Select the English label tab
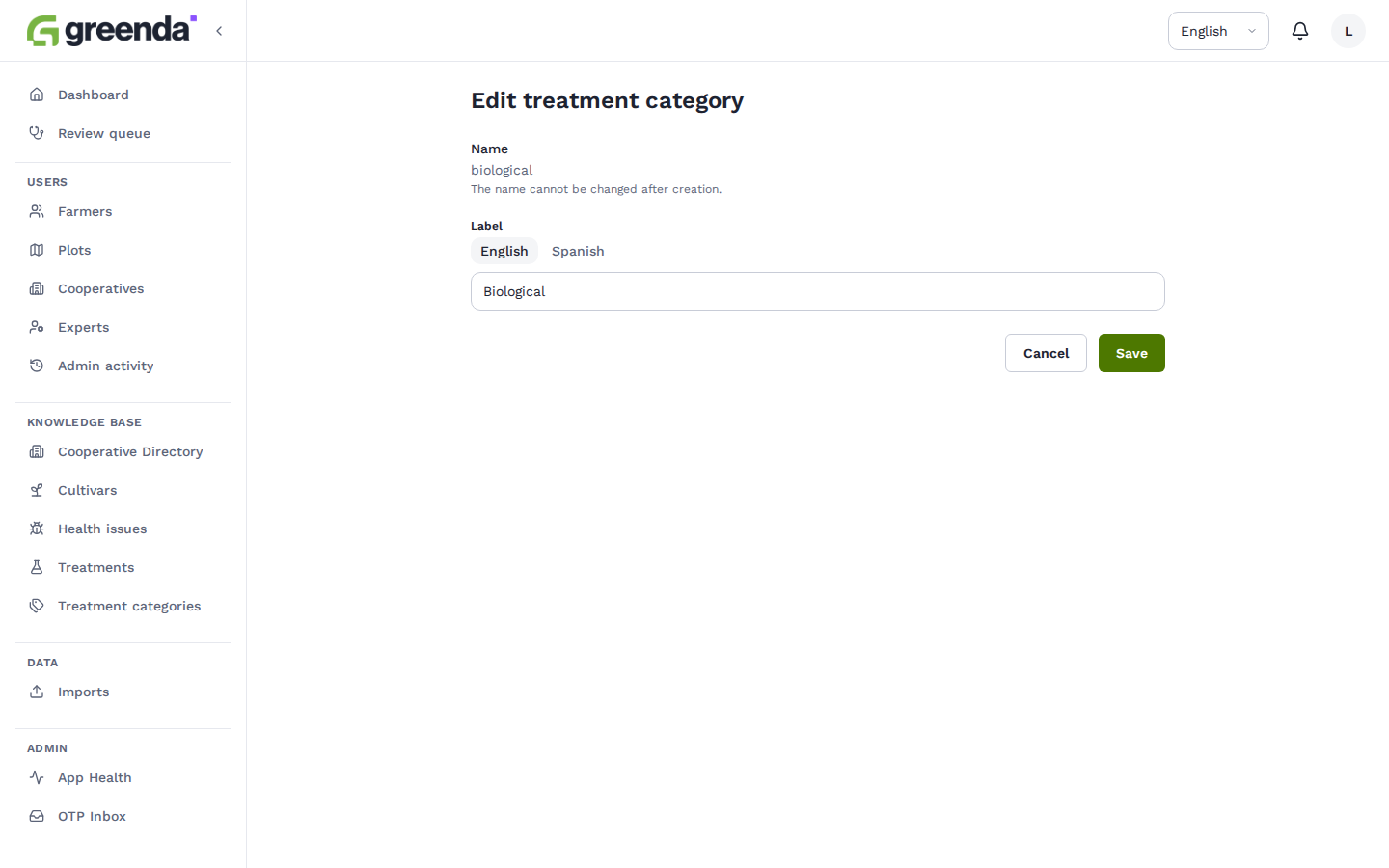Viewport: 1389px width, 868px height. click(504, 251)
